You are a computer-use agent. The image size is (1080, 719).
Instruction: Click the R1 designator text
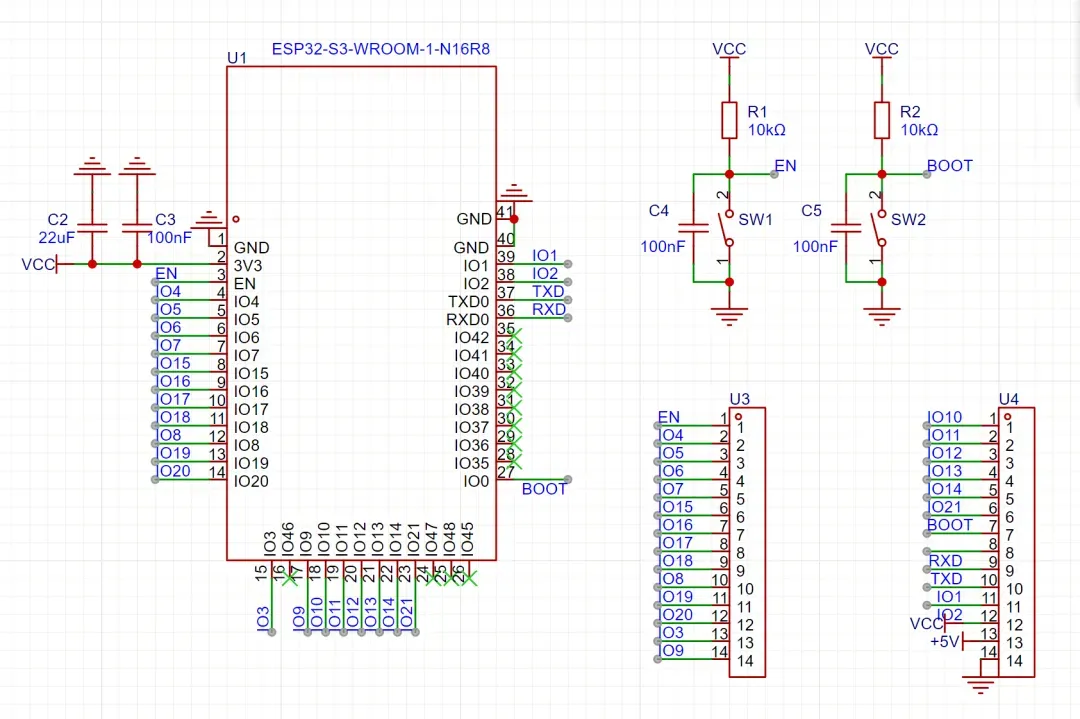tap(758, 112)
